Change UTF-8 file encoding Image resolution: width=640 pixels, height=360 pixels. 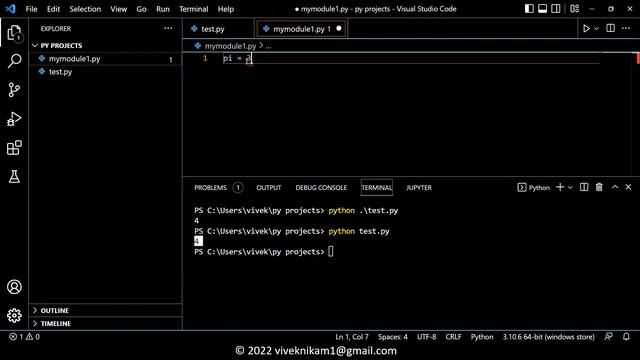click(426, 337)
